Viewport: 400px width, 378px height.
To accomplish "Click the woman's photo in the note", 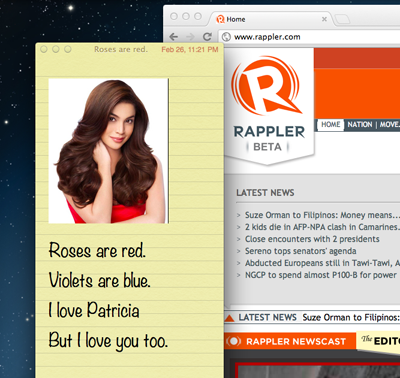I will pos(108,151).
